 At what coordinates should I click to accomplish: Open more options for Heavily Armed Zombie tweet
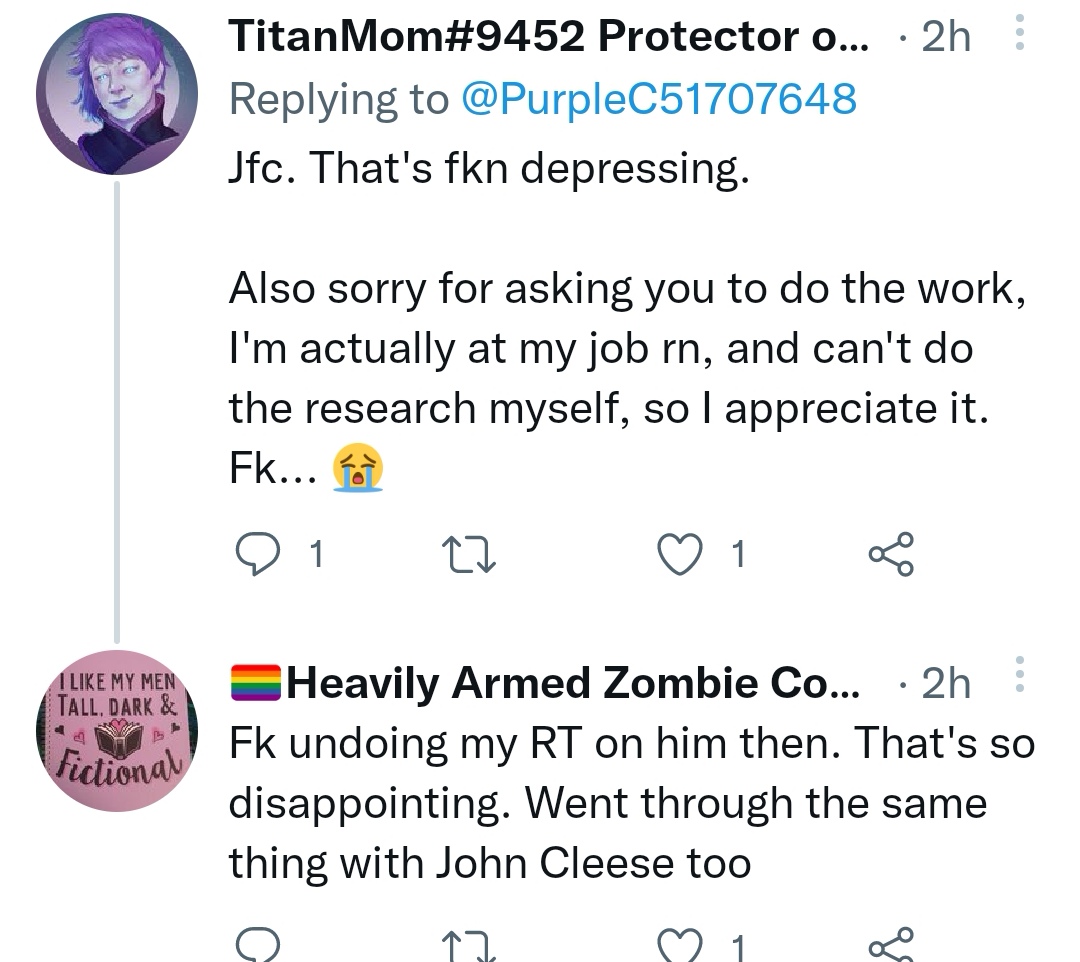[1019, 674]
